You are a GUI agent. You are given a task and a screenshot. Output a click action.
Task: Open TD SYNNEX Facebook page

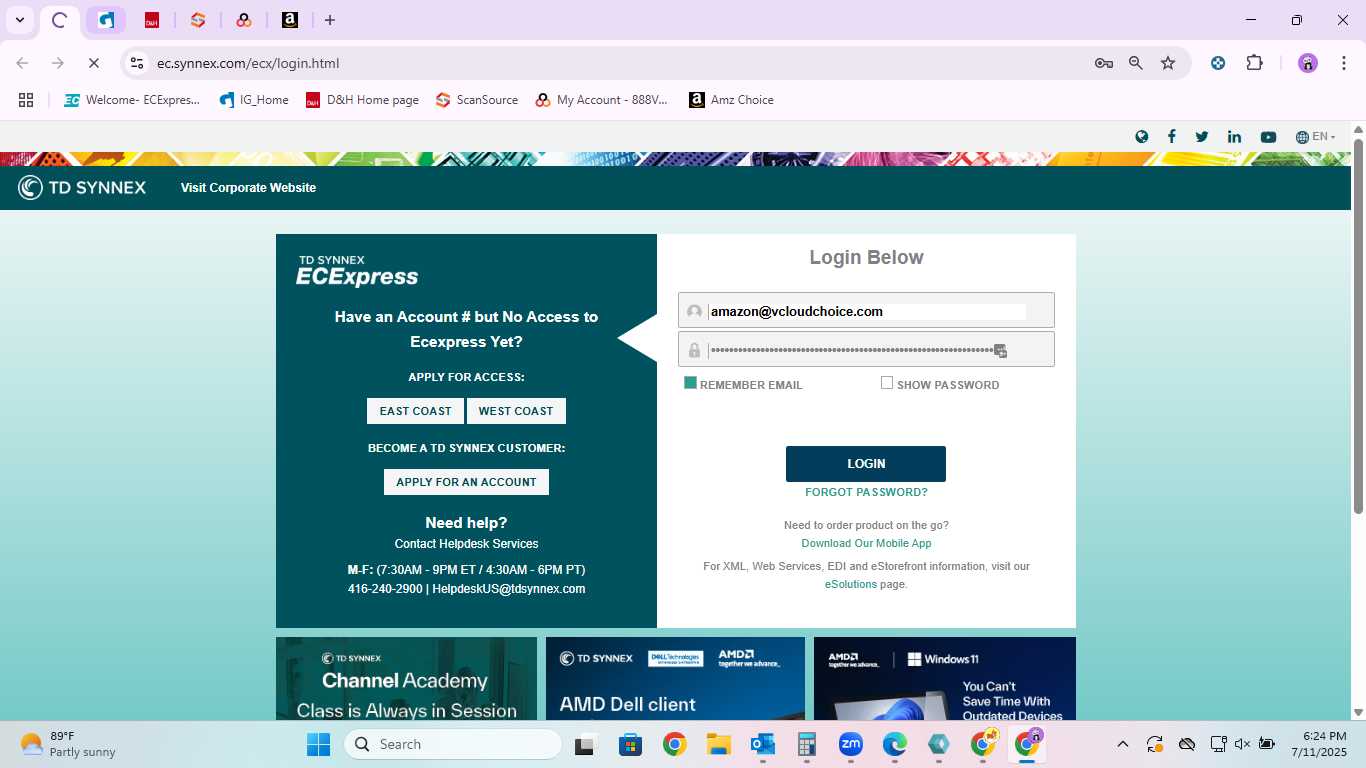[x=1171, y=137]
